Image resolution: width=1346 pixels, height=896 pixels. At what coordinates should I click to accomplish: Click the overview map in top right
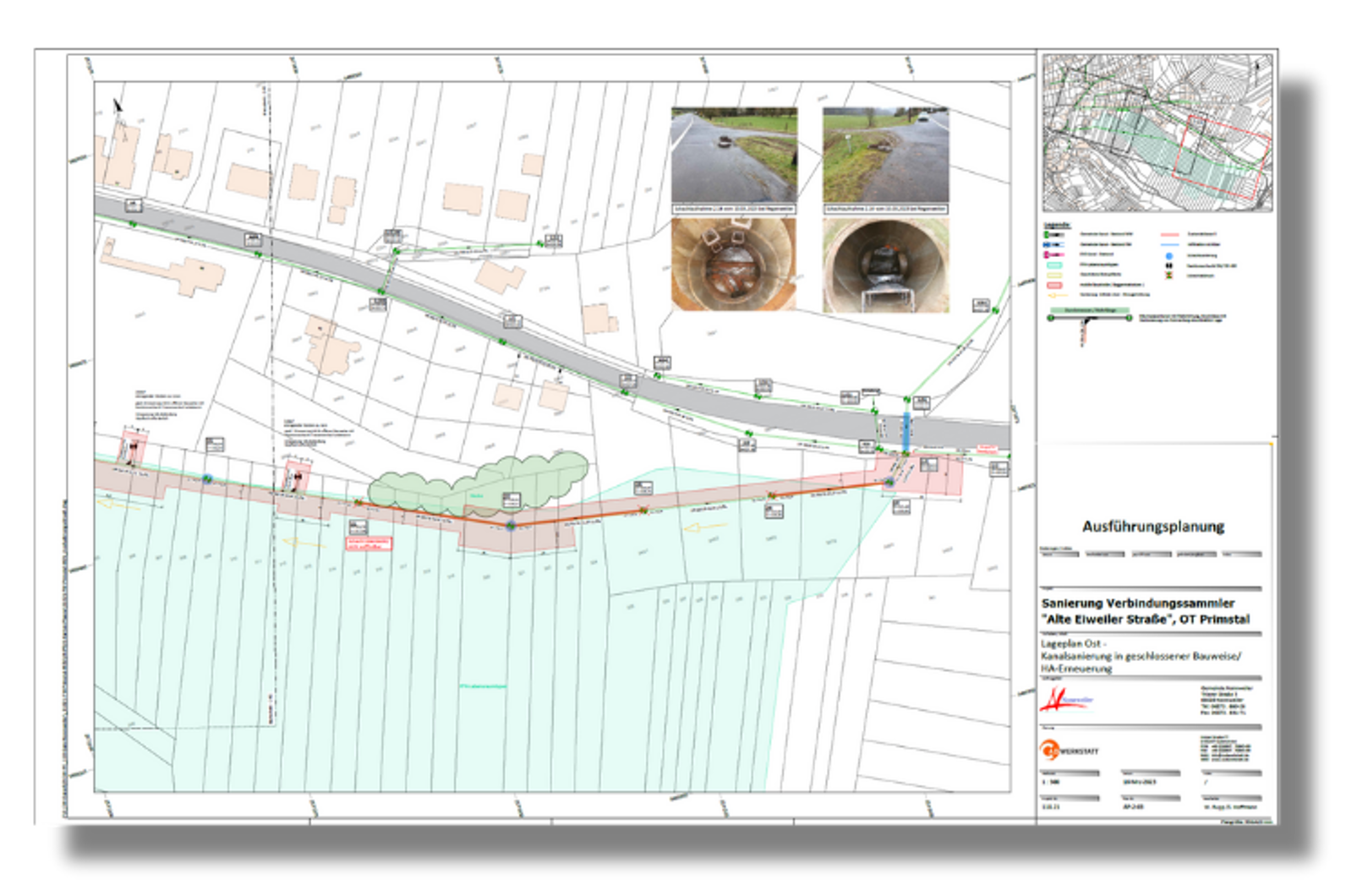1157,133
